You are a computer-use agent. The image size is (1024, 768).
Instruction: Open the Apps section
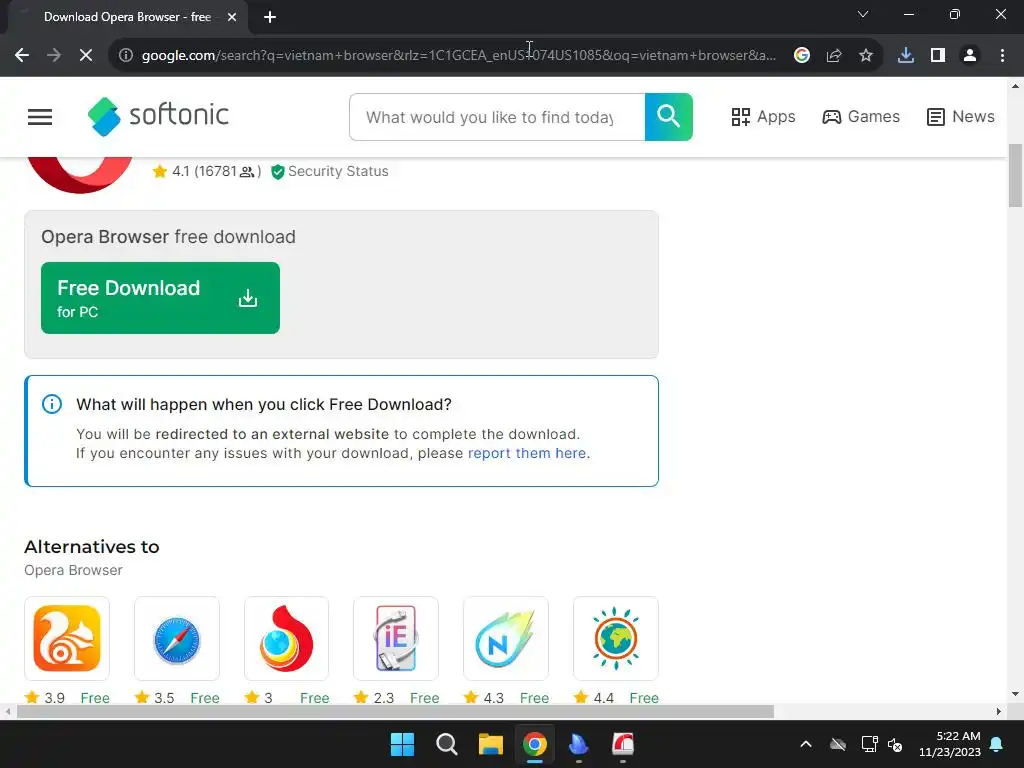763,117
